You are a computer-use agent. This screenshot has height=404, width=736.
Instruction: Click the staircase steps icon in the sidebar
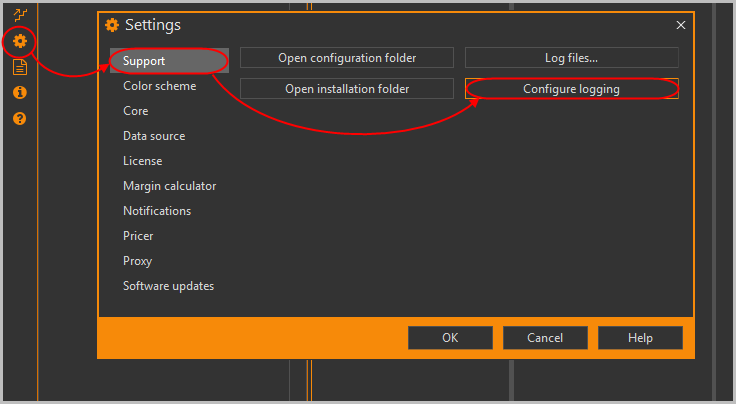click(19, 14)
